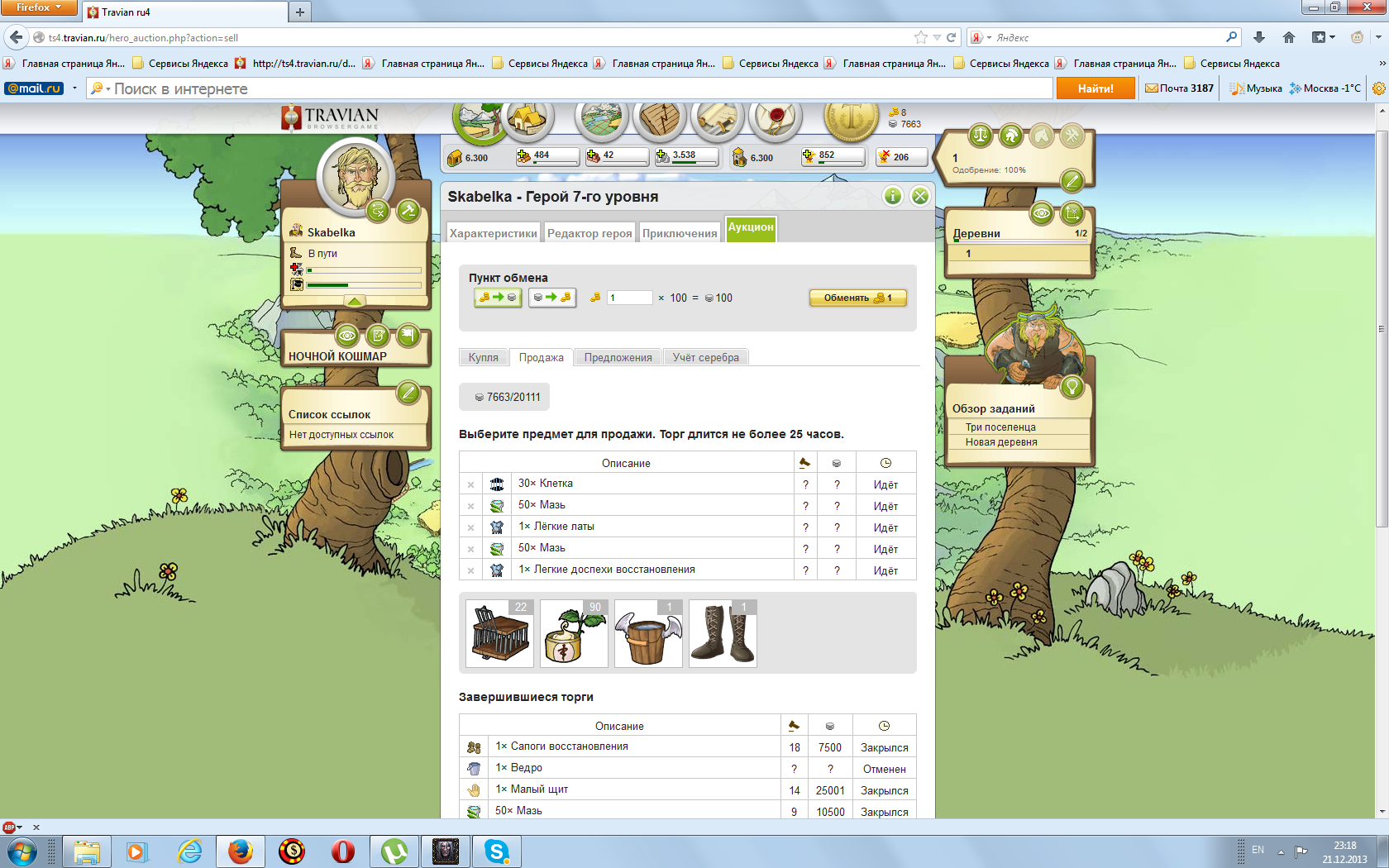Cancel the Легкие доспехи восстановления auction with x
1389x868 pixels.
point(470,571)
